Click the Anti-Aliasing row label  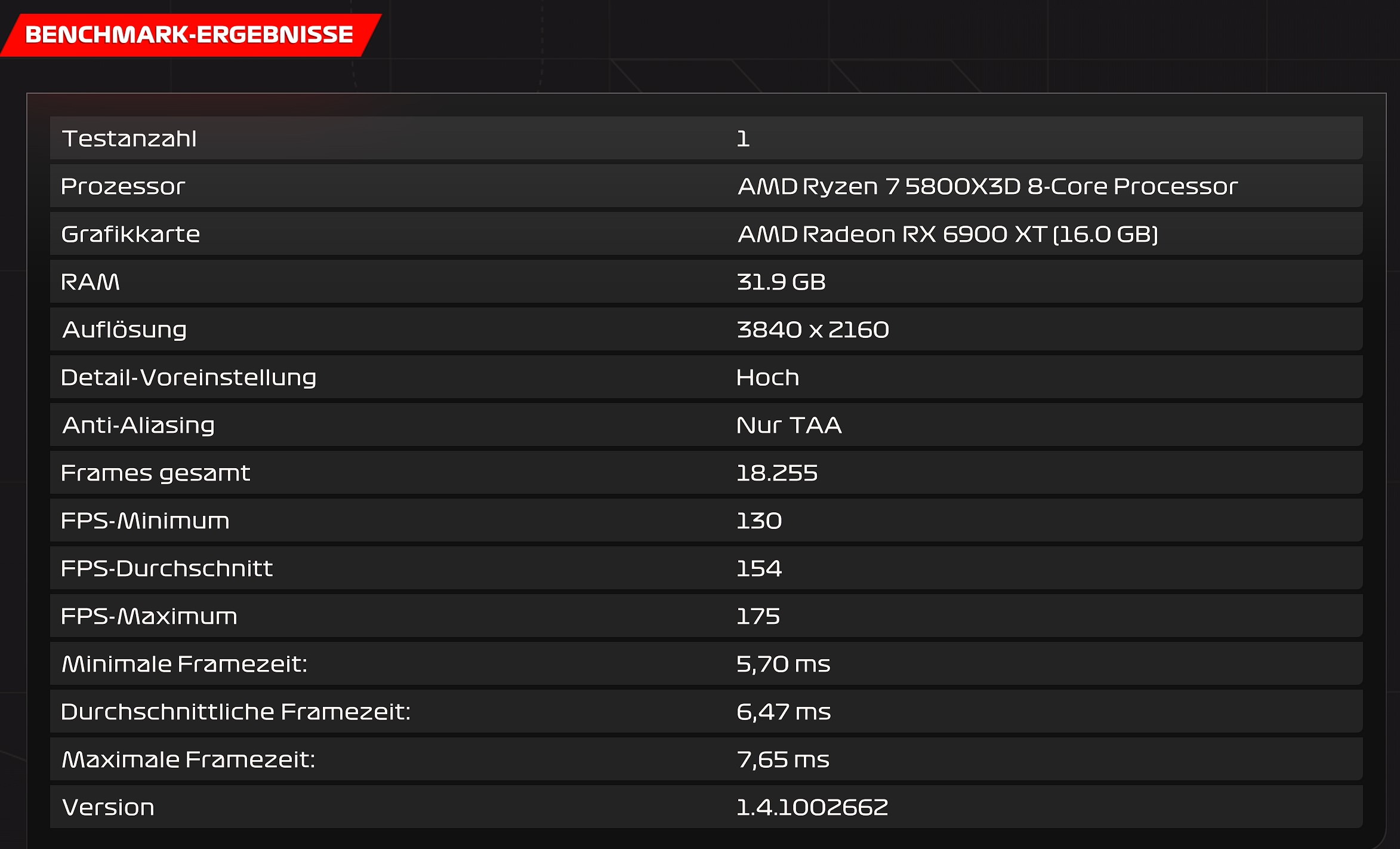(138, 425)
